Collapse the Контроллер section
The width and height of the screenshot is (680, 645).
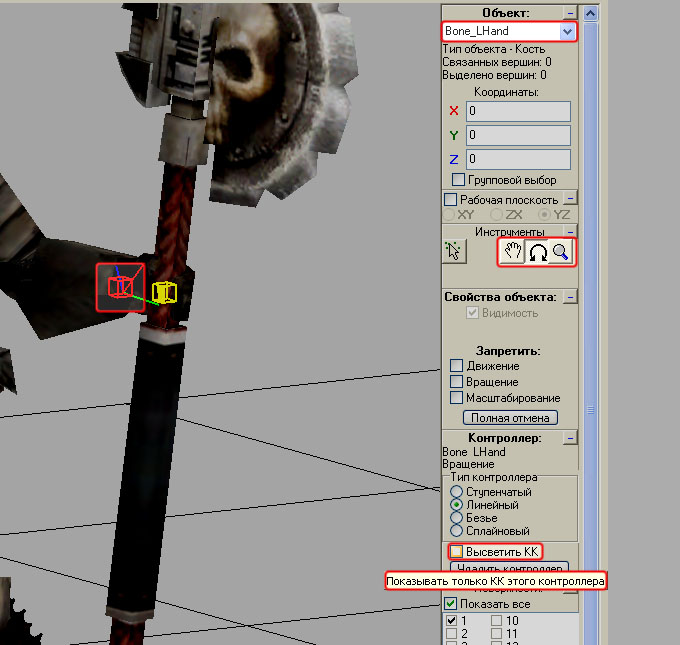570,438
